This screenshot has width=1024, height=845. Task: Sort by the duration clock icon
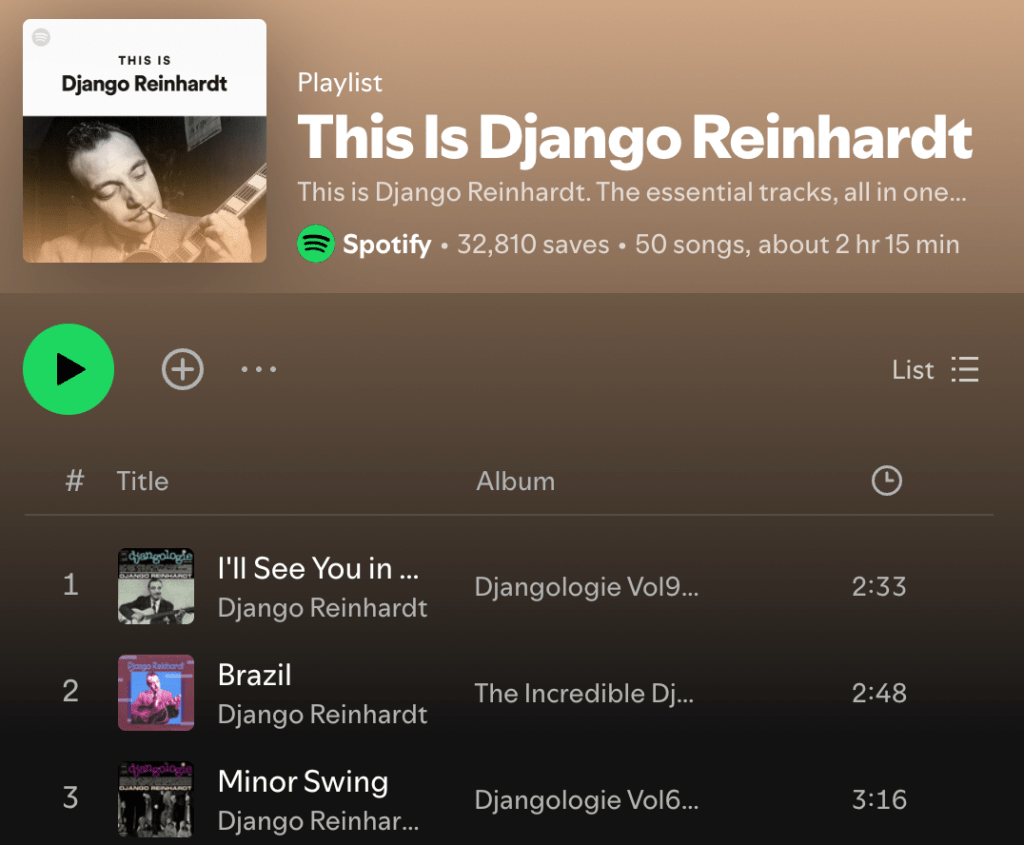click(x=886, y=481)
